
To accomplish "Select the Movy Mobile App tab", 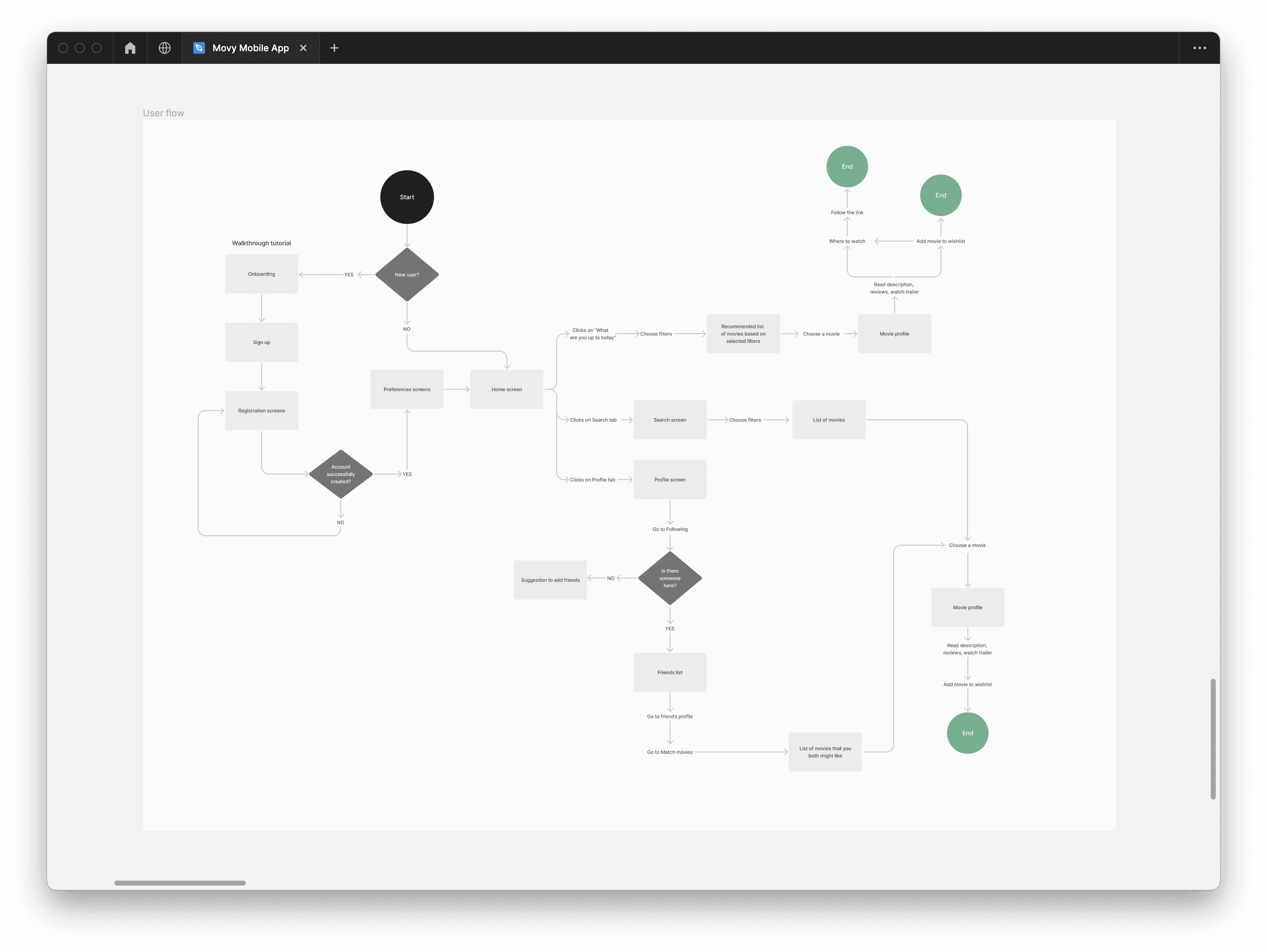I will 250,48.
